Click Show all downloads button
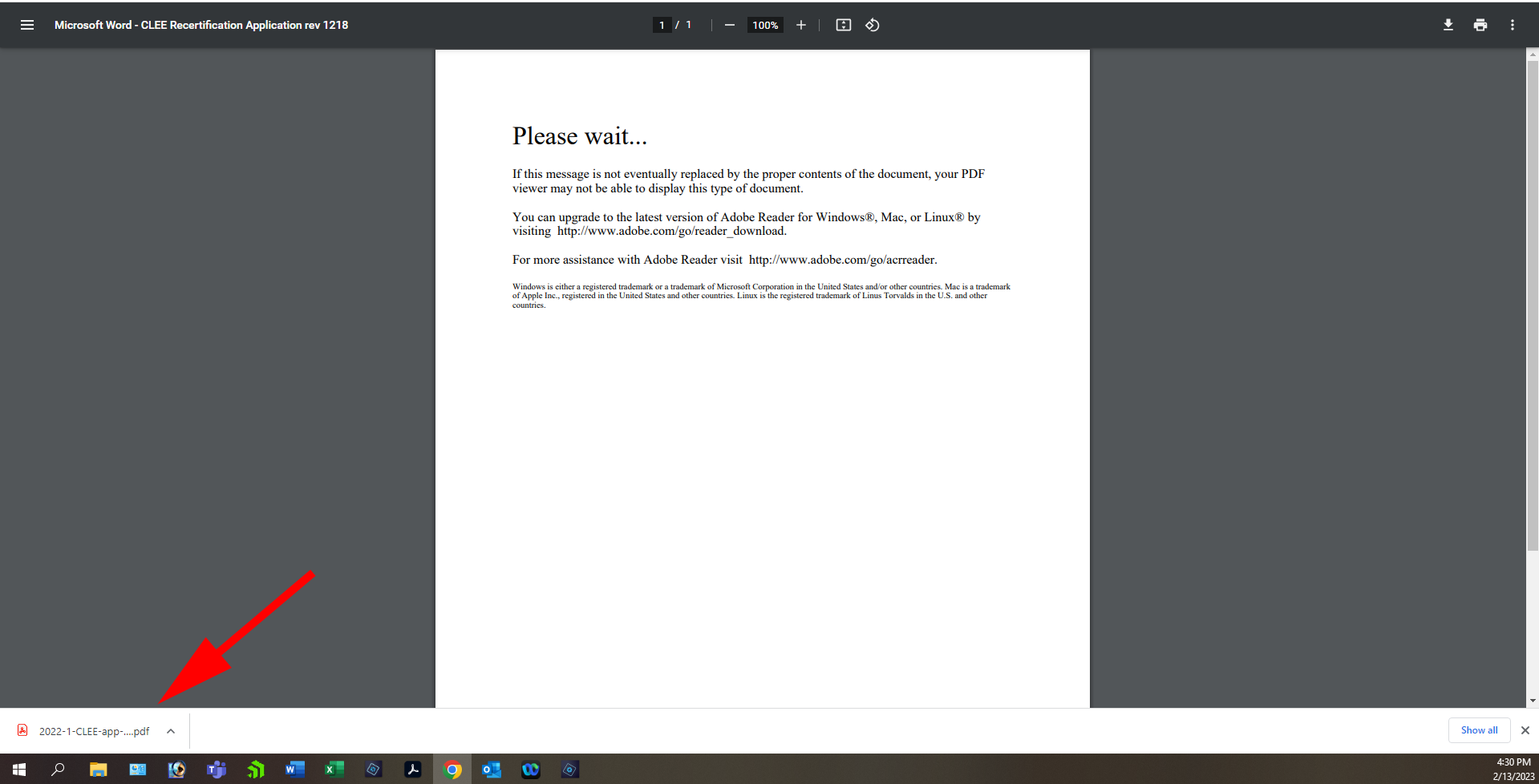 click(x=1478, y=730)
